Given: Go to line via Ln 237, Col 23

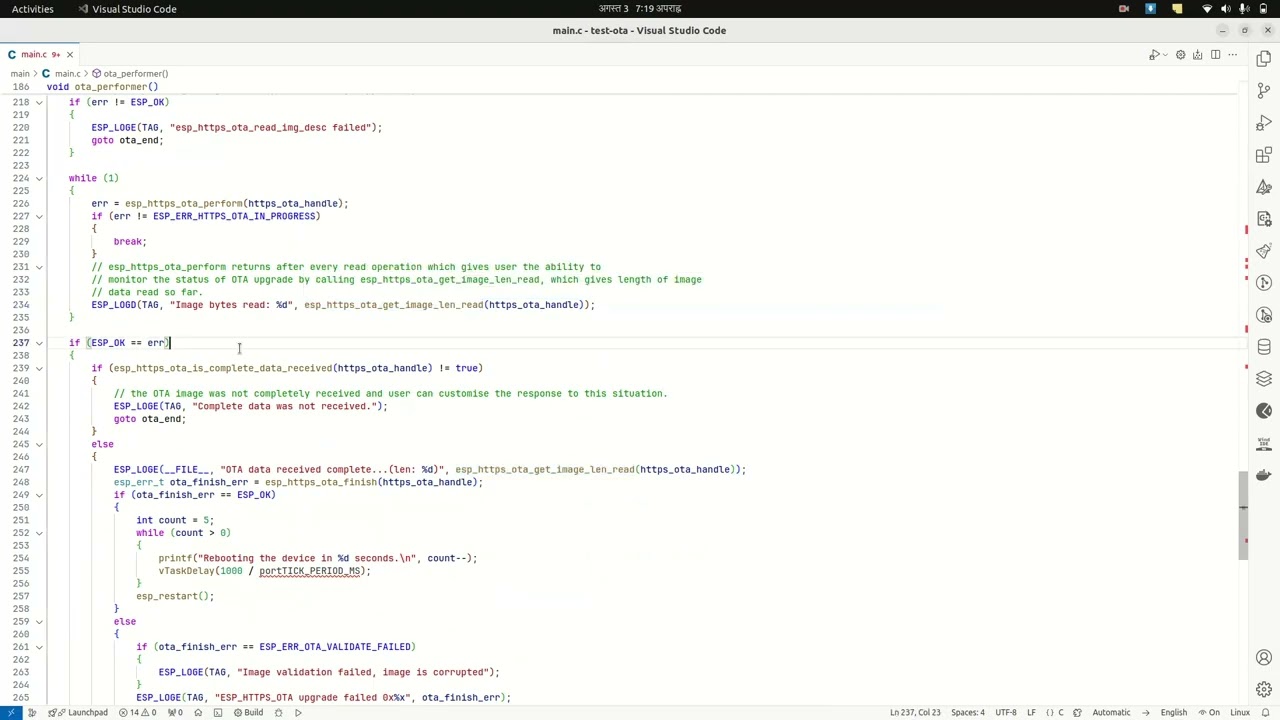Looking at the screenshot, I should [x=915, y=713].
